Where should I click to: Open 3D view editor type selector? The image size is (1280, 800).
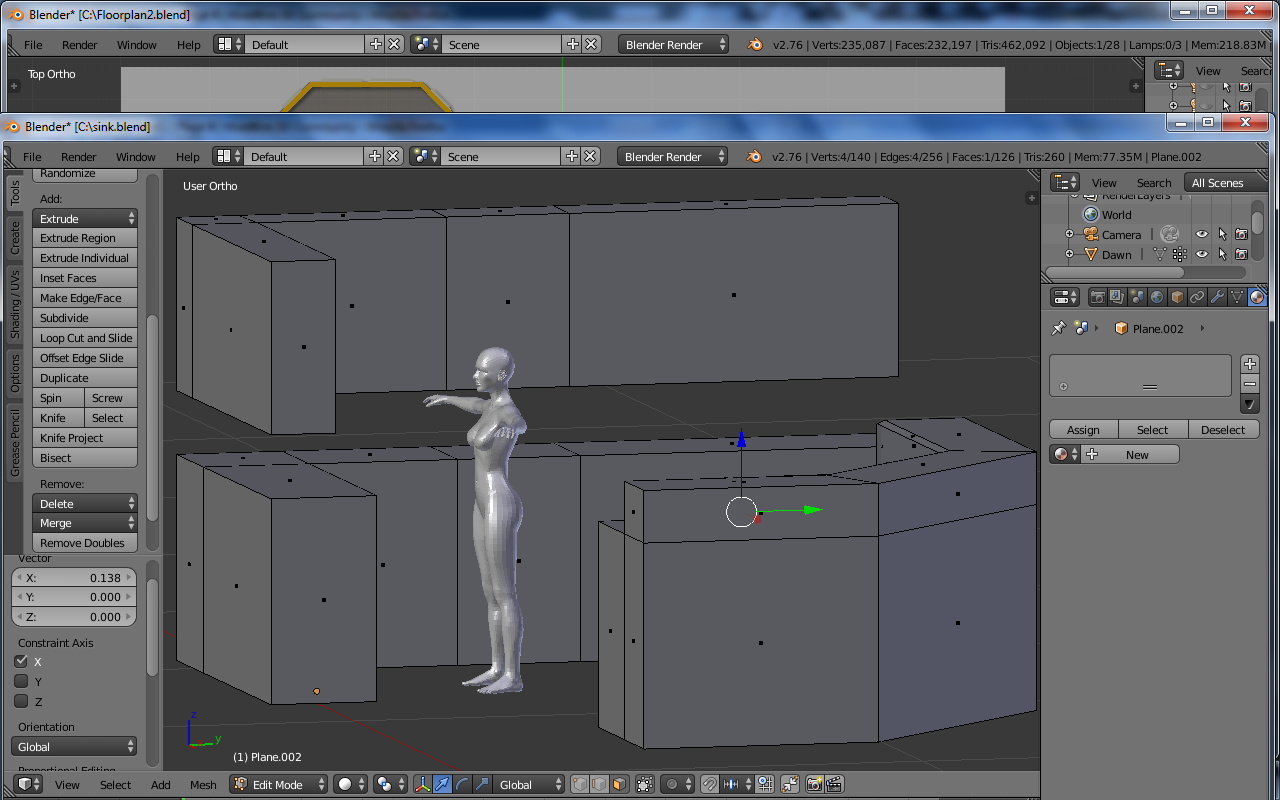point(29,785)
